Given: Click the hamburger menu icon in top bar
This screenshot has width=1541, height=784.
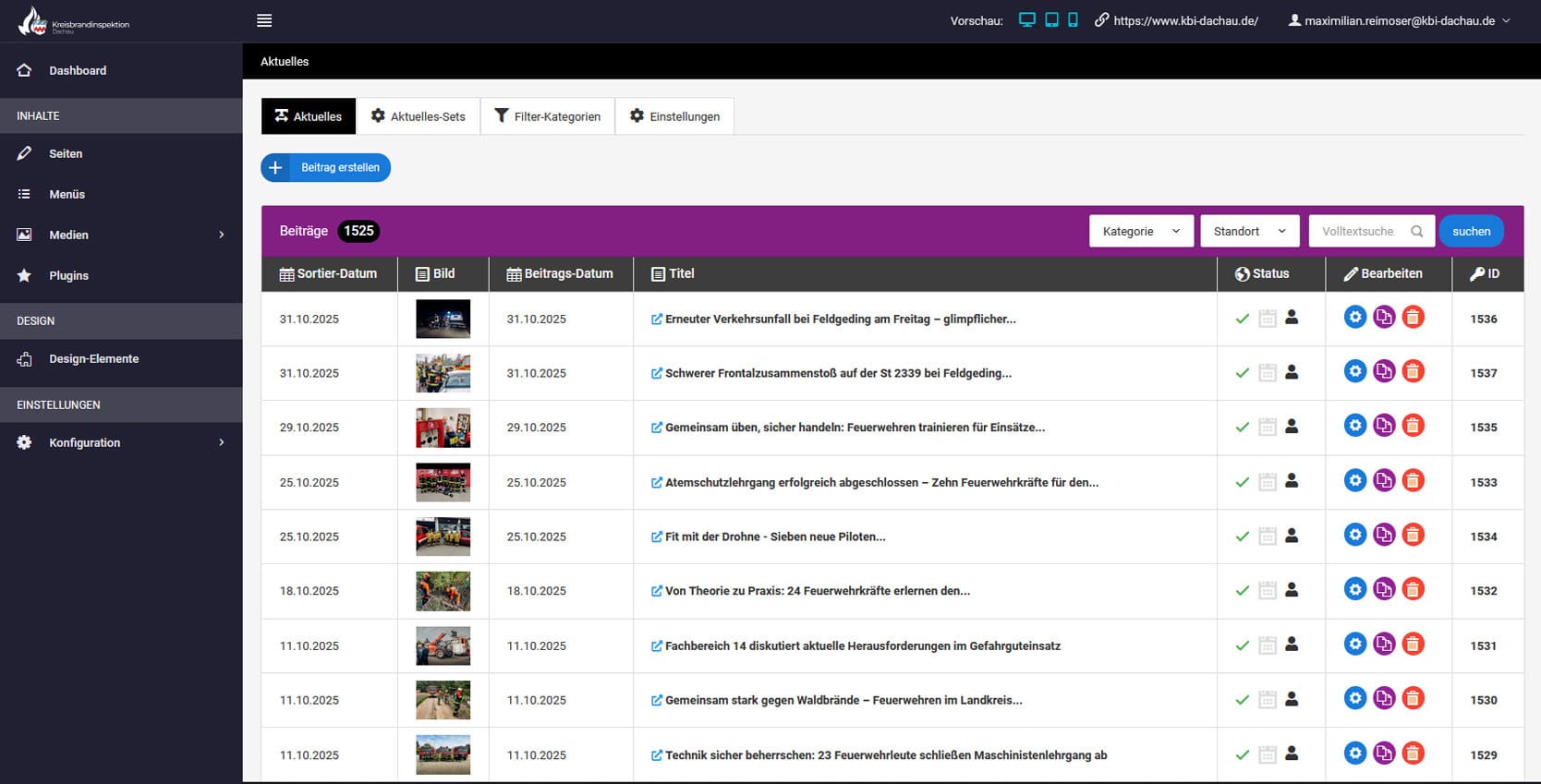Looking at the screenshot, I should pyautogui.click(x=264, y=20).
